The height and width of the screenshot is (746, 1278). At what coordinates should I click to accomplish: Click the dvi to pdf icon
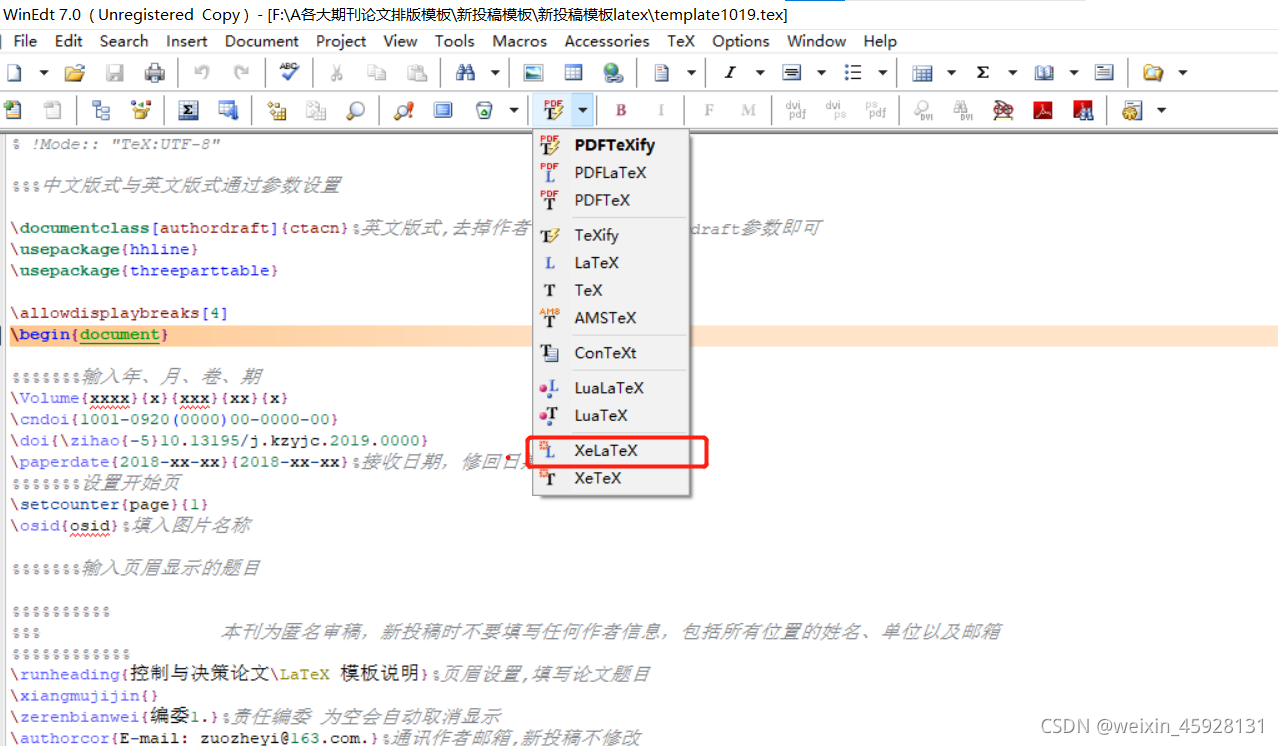(796, 110)
